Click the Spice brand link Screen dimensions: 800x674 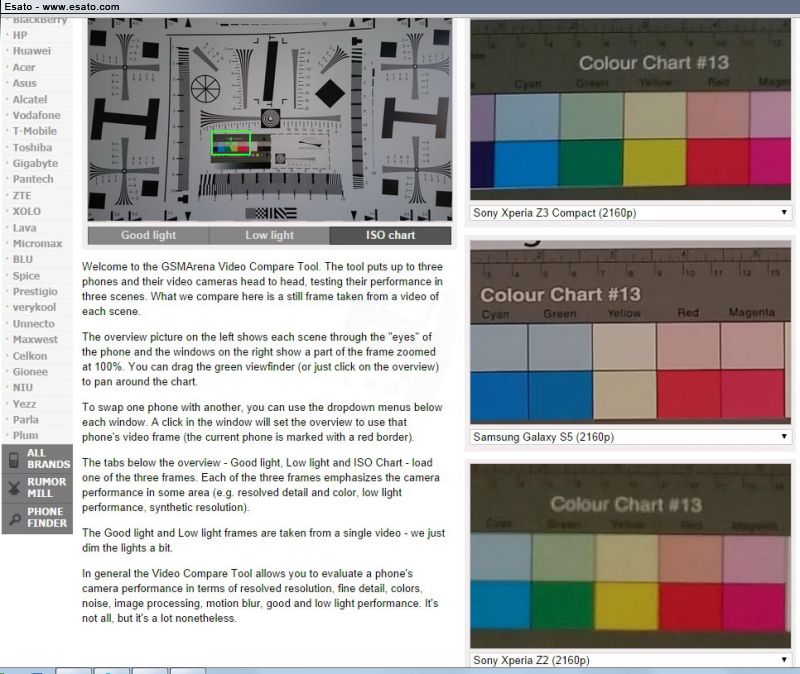(x=26, y=276)
